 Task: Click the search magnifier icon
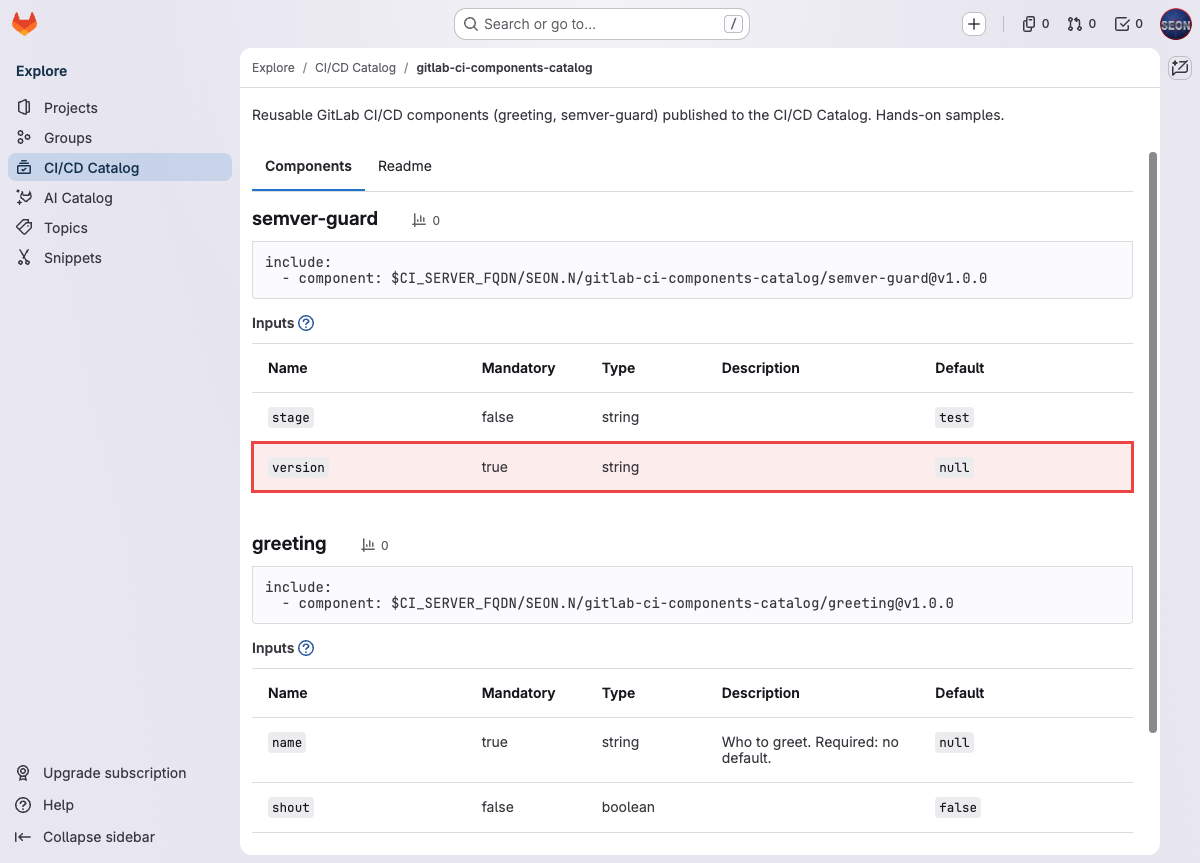[471, 24]
